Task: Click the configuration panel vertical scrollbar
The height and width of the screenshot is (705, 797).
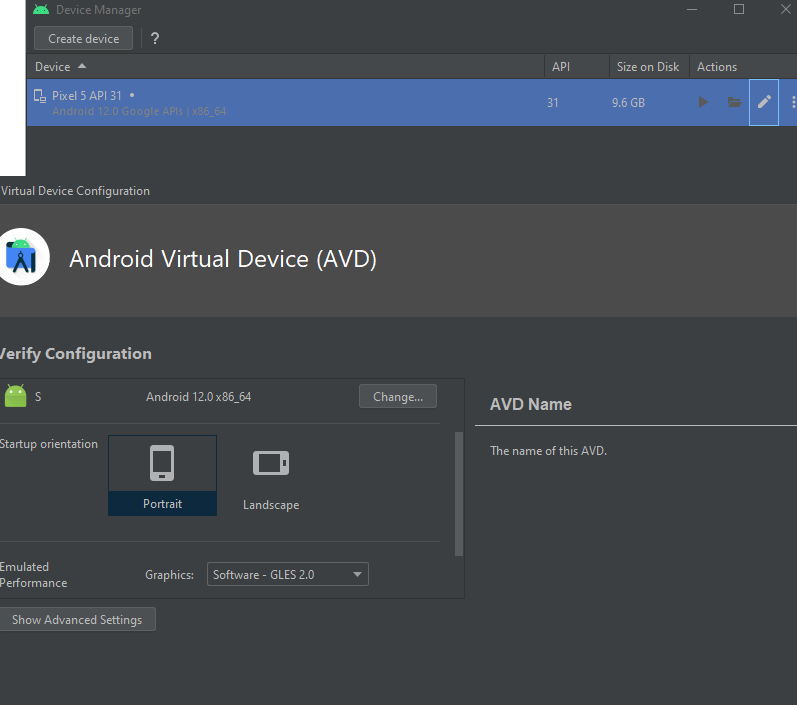Action: (x=459, y=493)
